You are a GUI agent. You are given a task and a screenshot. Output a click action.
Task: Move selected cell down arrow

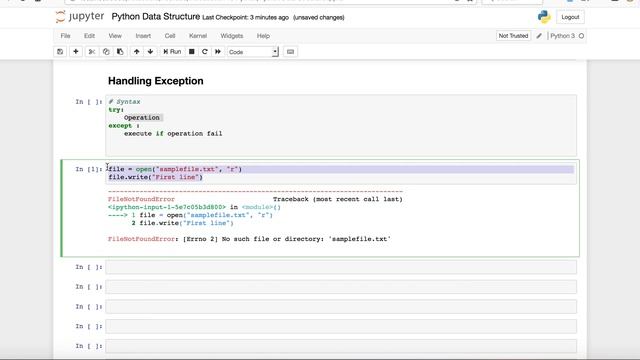150,52
